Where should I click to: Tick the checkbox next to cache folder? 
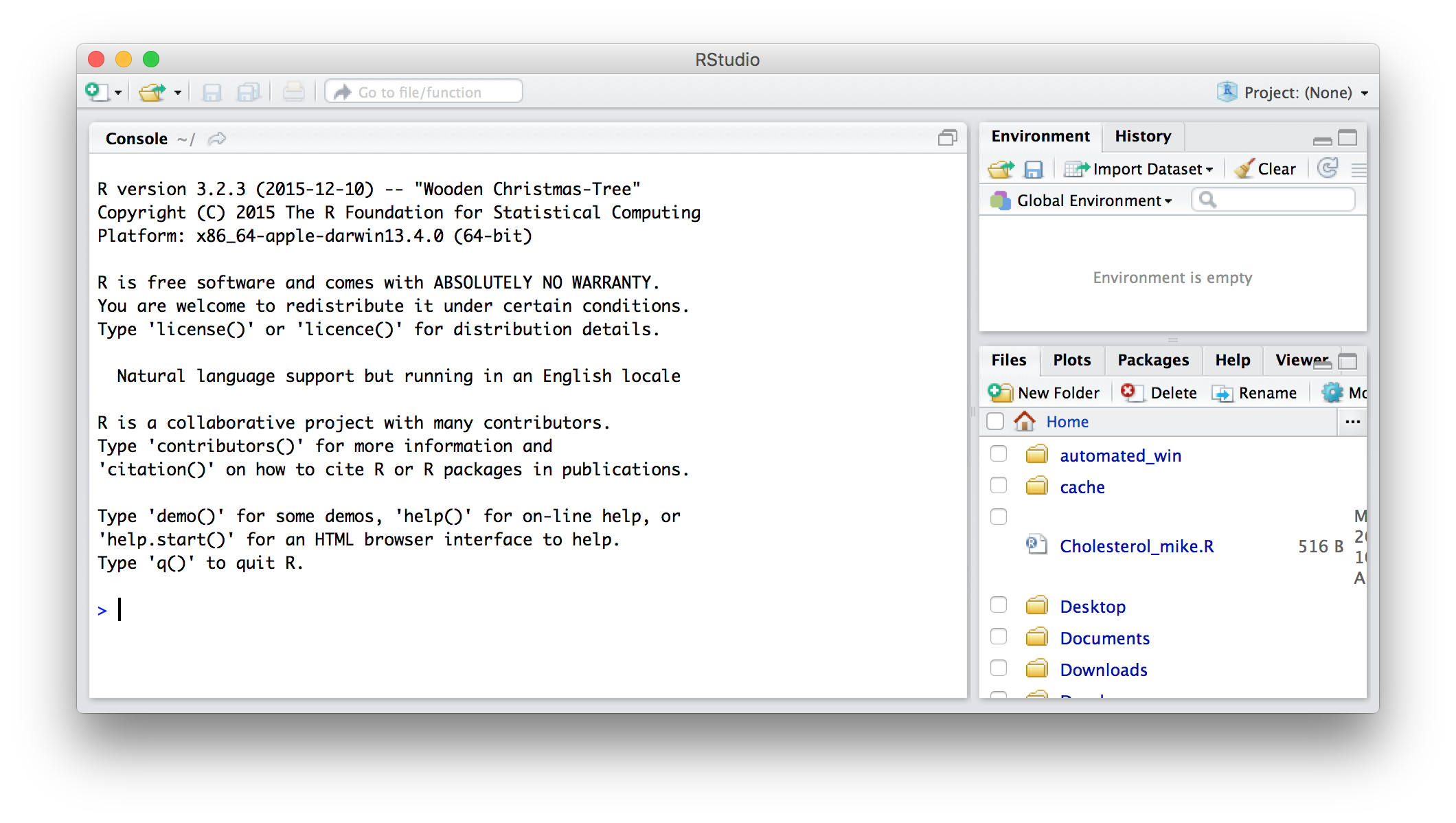point(999,486)
